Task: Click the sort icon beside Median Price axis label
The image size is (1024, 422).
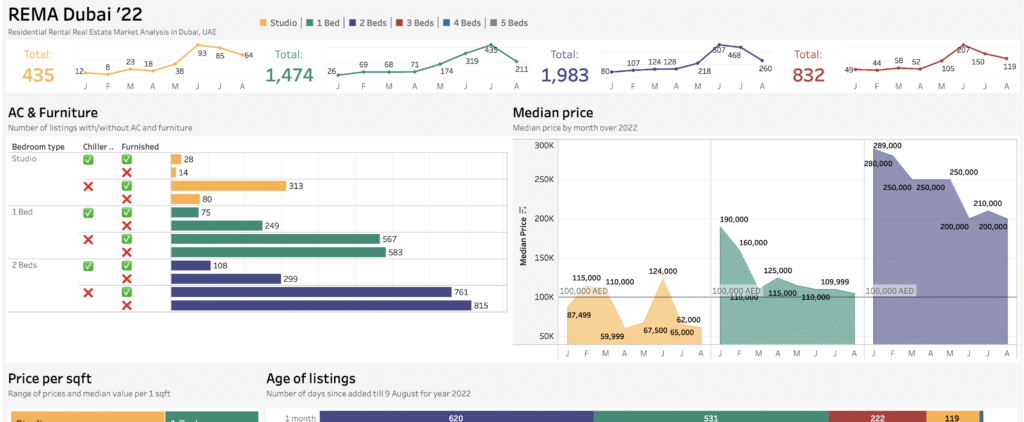Action: [521, 210]
